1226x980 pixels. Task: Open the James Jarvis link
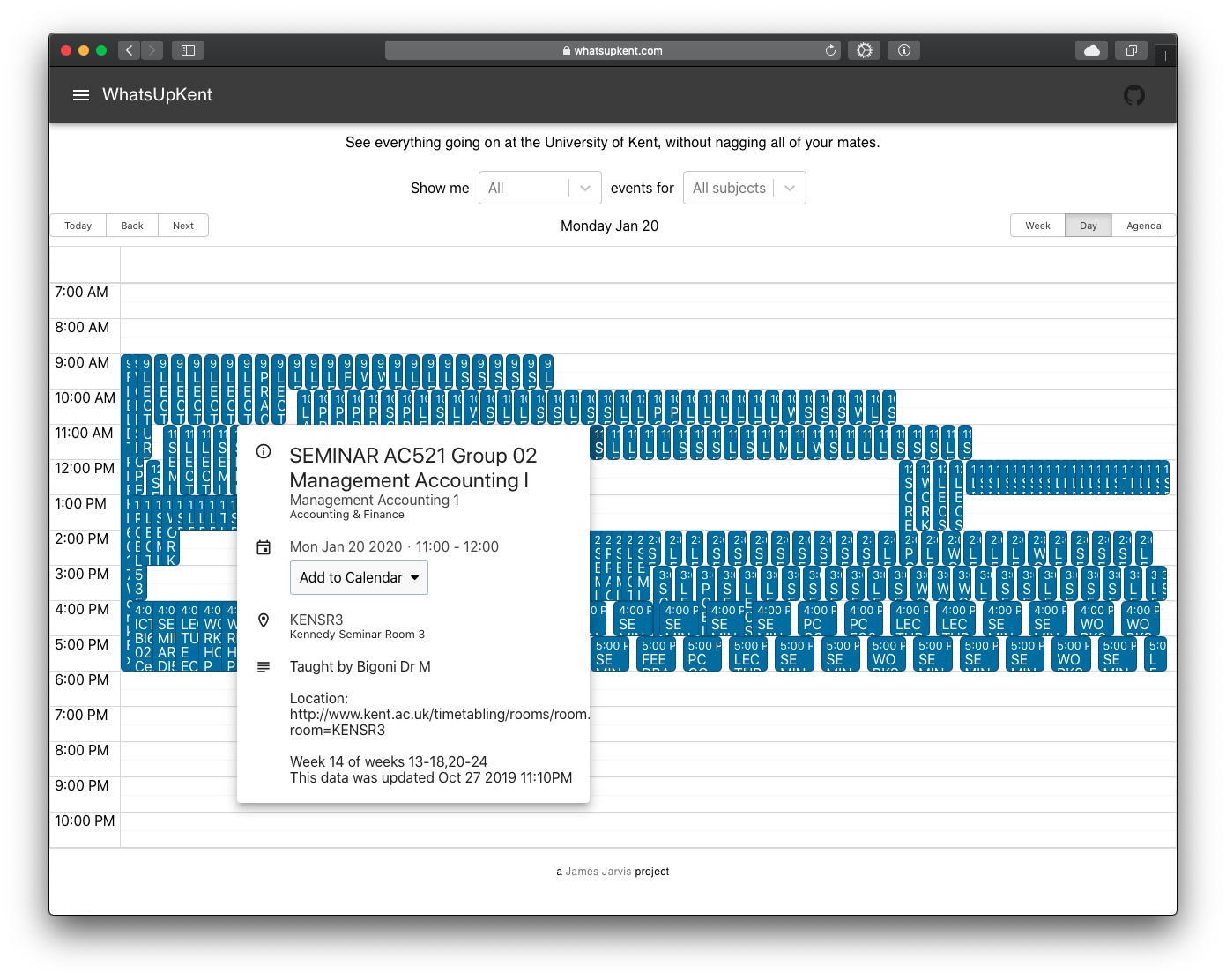[598, 872]
